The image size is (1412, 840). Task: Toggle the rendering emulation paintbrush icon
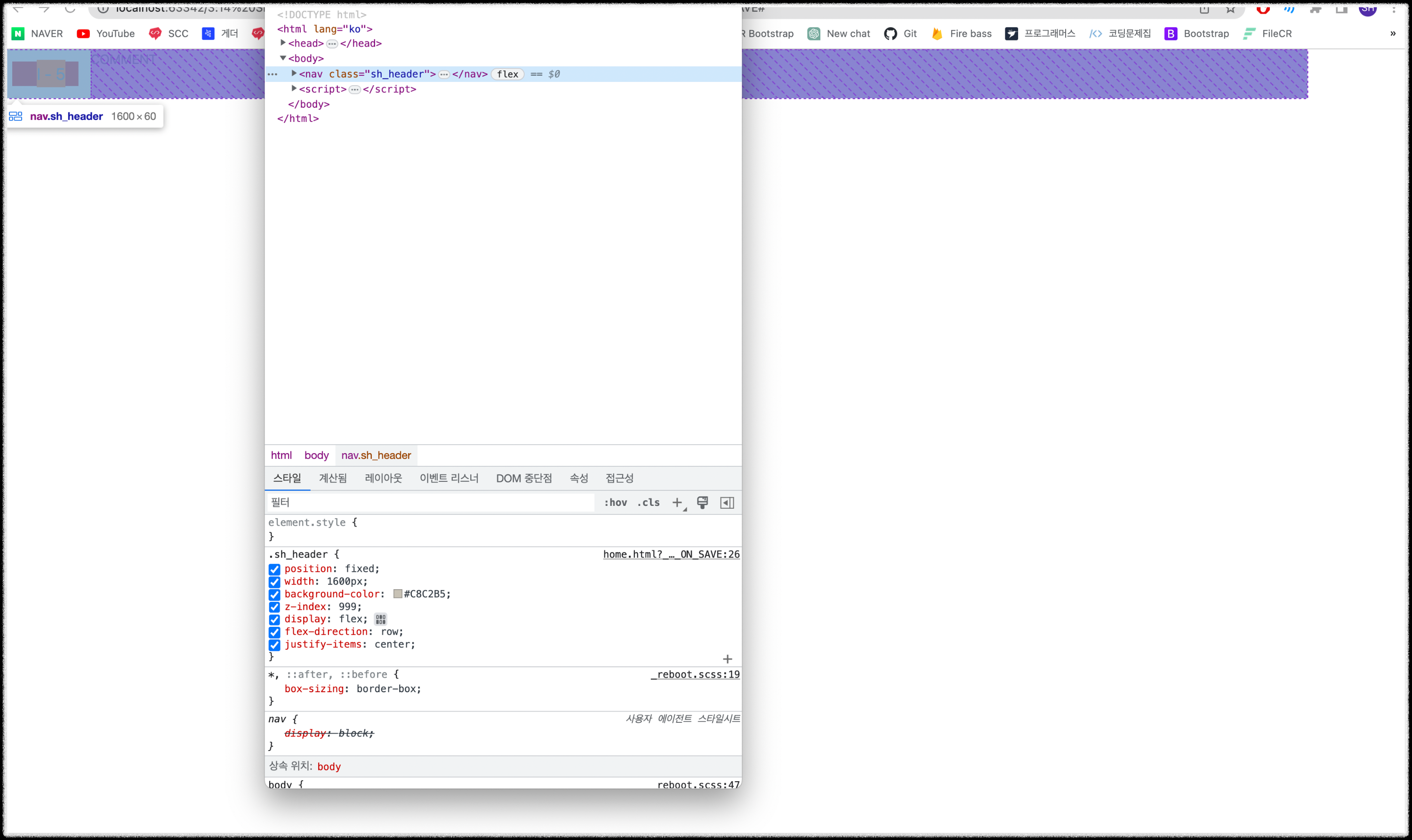coord(702,503)
